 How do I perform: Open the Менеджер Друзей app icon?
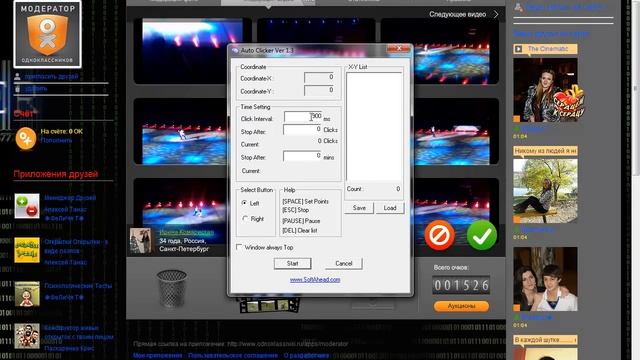[x=27, y=206]
